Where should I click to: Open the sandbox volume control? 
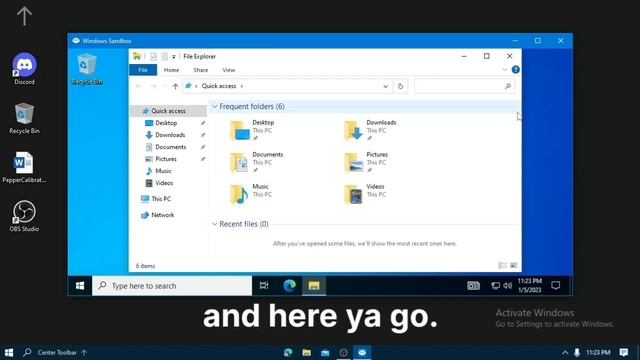[x=508, y=286]
